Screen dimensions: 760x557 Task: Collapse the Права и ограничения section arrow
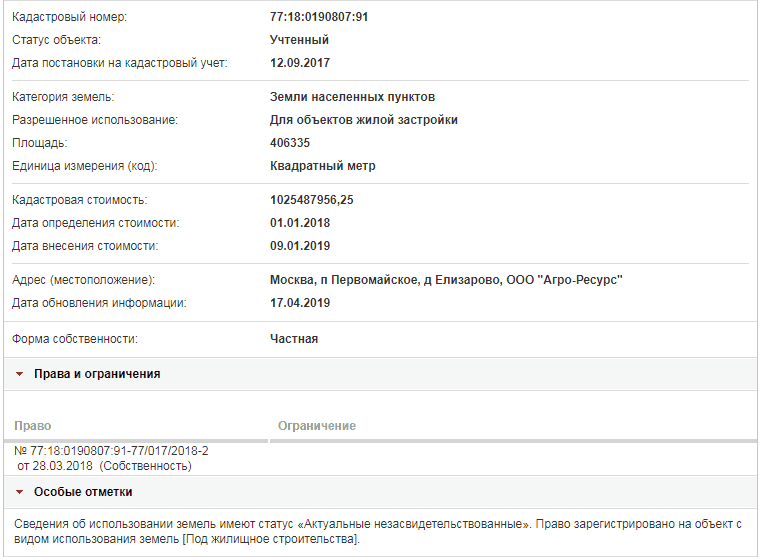(19, 374)
